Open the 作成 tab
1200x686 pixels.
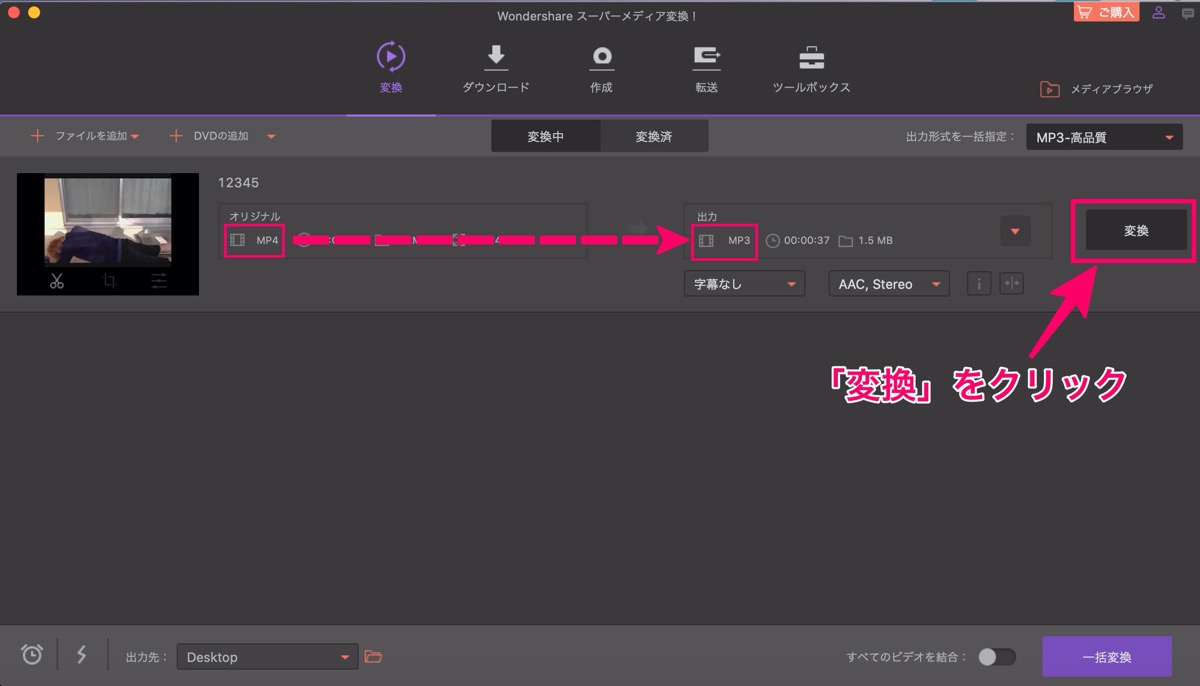(601, 69)
